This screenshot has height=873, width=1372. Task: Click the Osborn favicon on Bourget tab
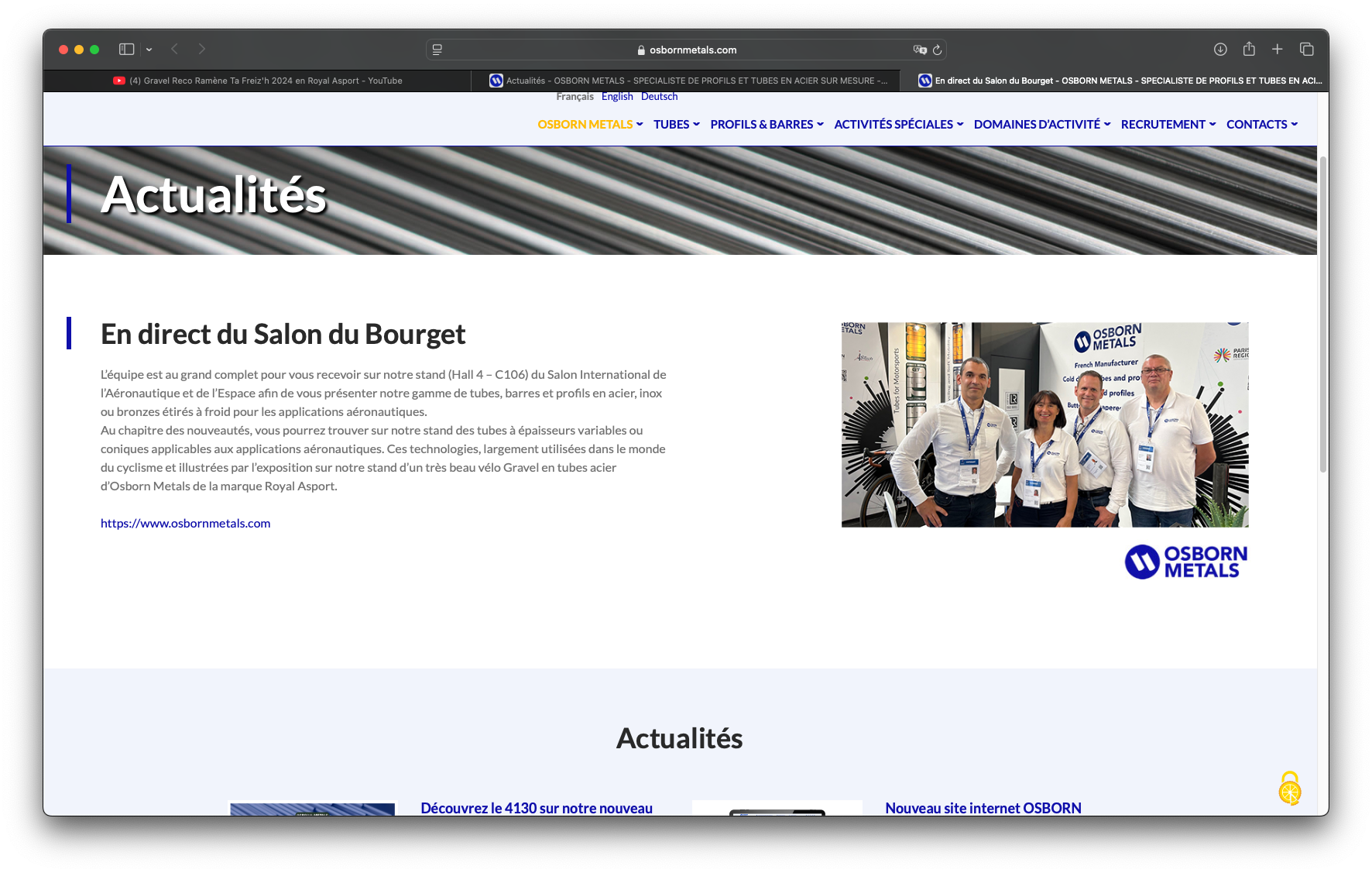[925, 81]
